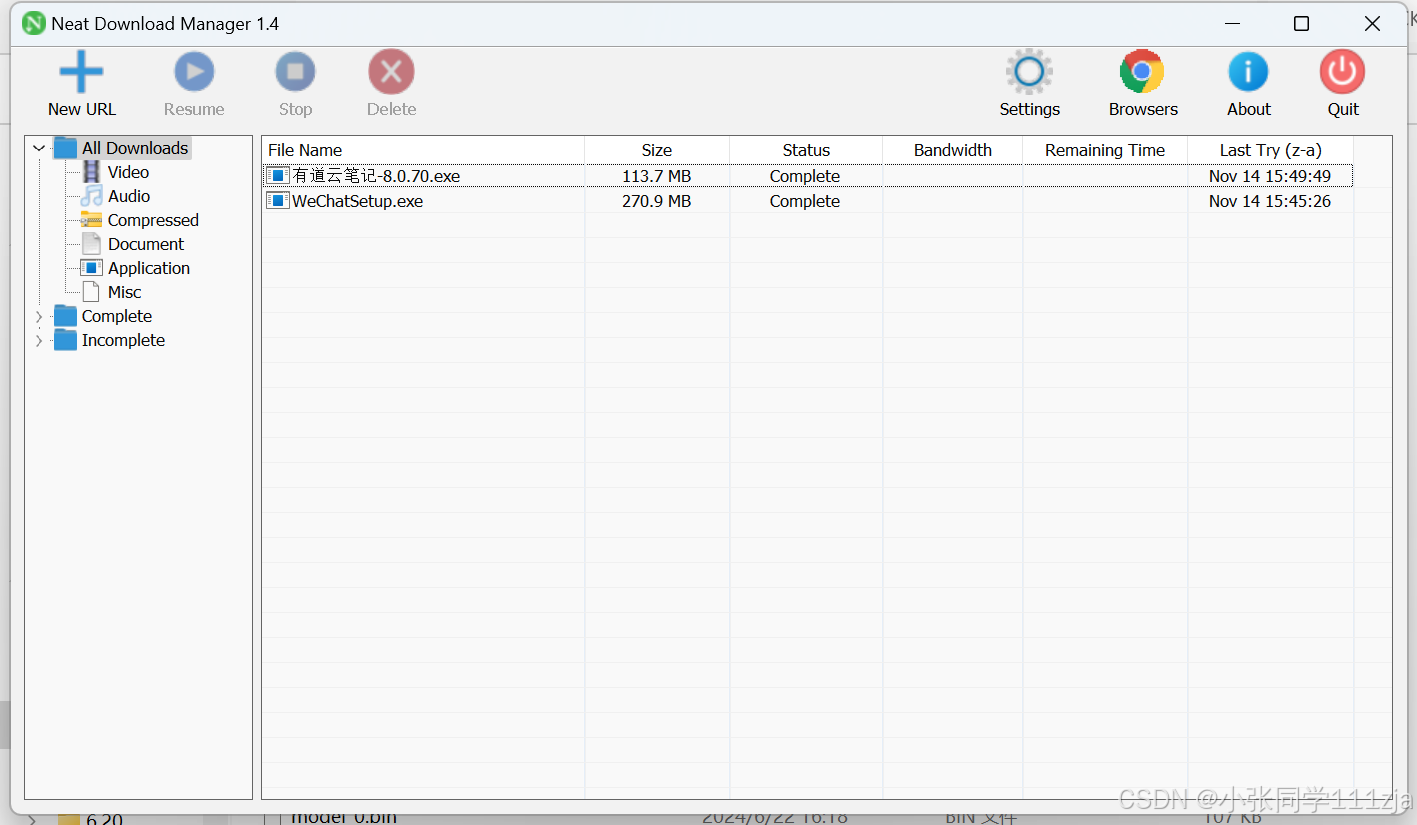Click Complete status of WeChatSetup row
Viewport: 1417px width, 825px height.
[x=805, y=201]
